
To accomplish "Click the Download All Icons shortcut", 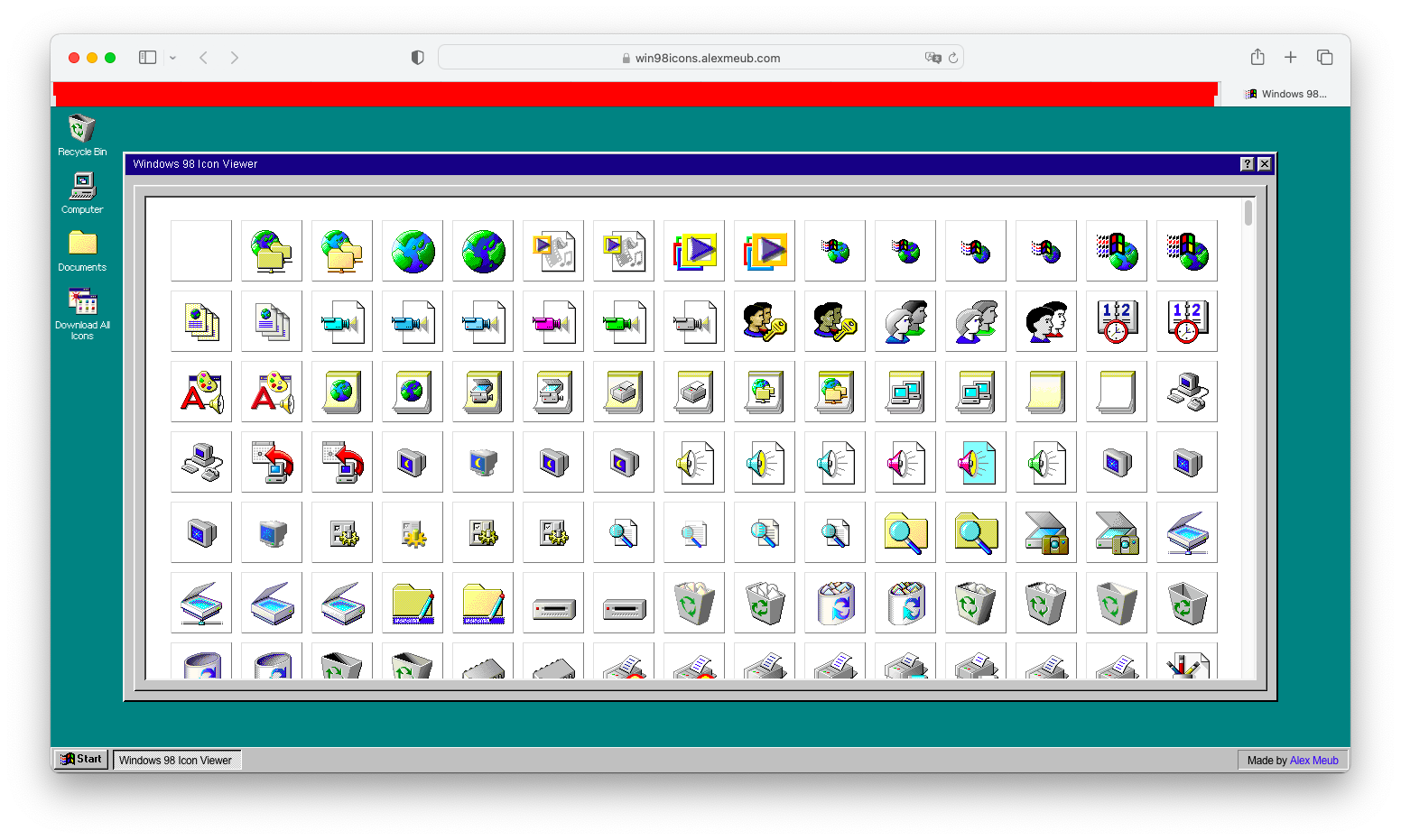I will tap(82, 313).
